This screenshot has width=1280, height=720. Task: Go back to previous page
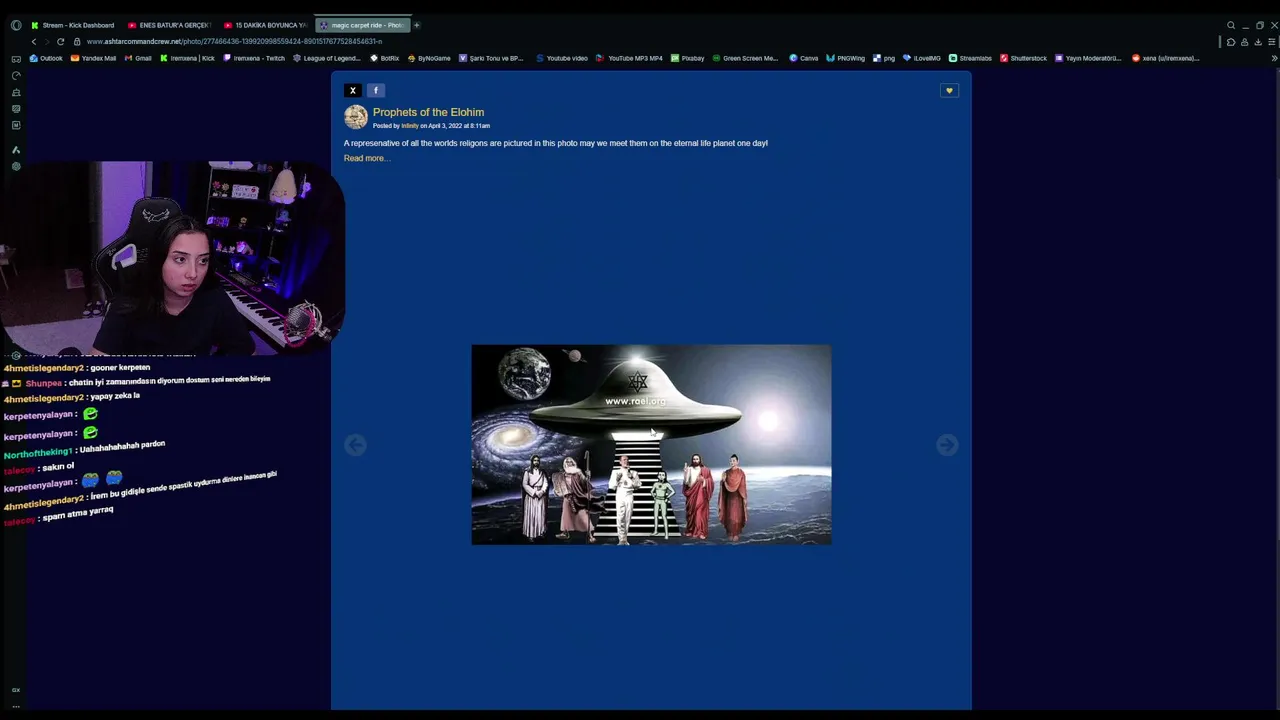pos(34,41)
